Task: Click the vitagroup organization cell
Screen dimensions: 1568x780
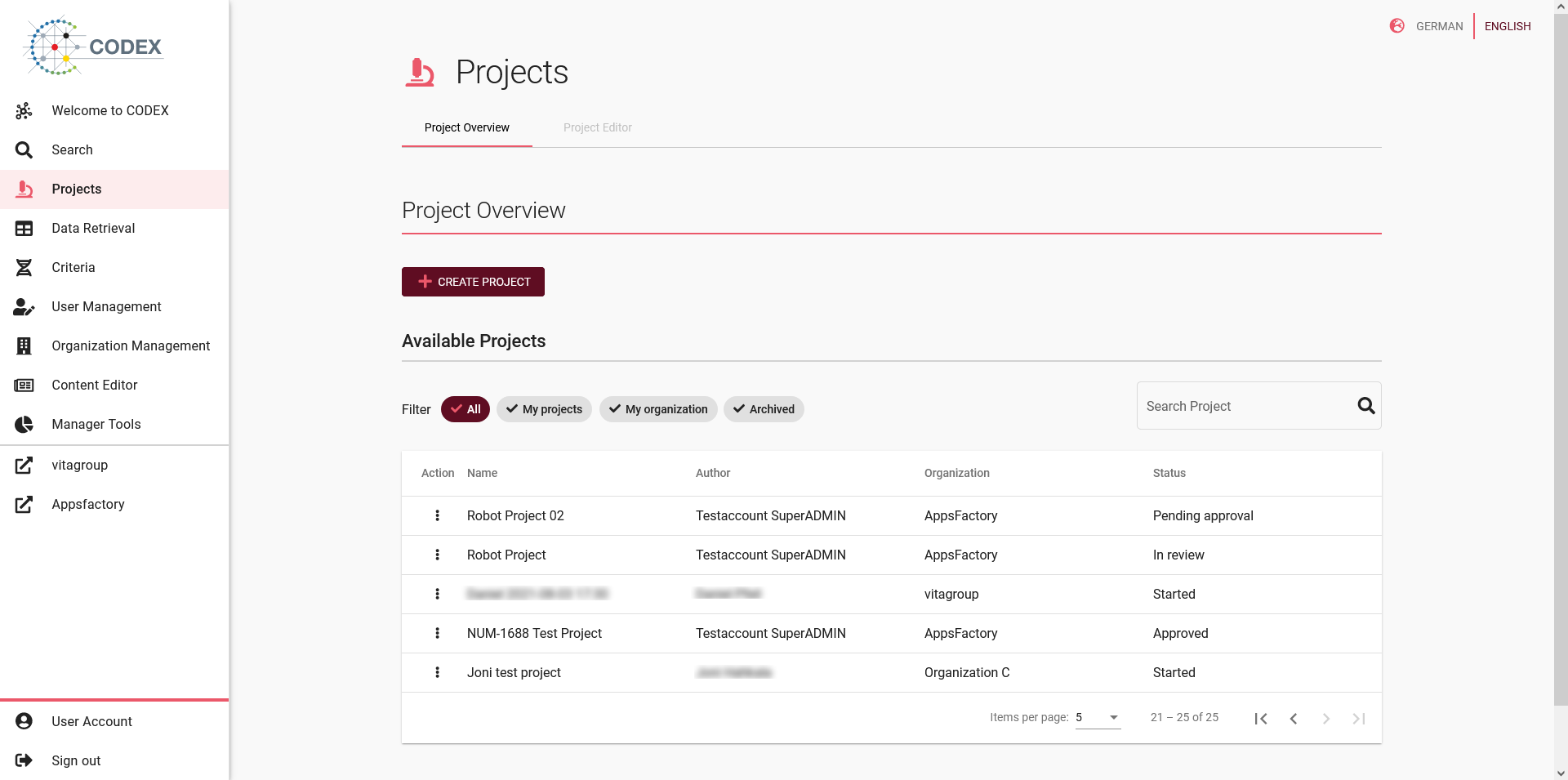Action: tap(951, 594)
